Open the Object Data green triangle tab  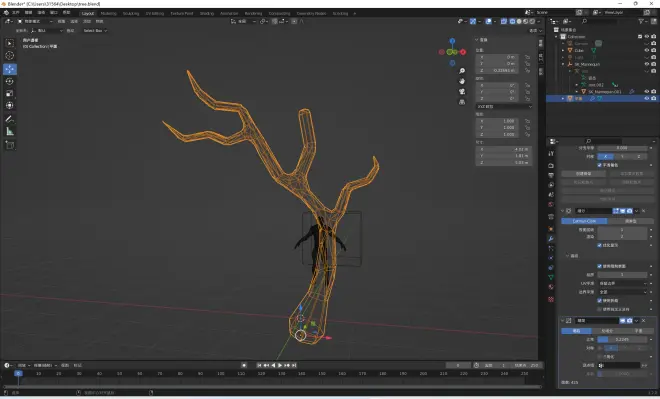[x=551, y=277]
